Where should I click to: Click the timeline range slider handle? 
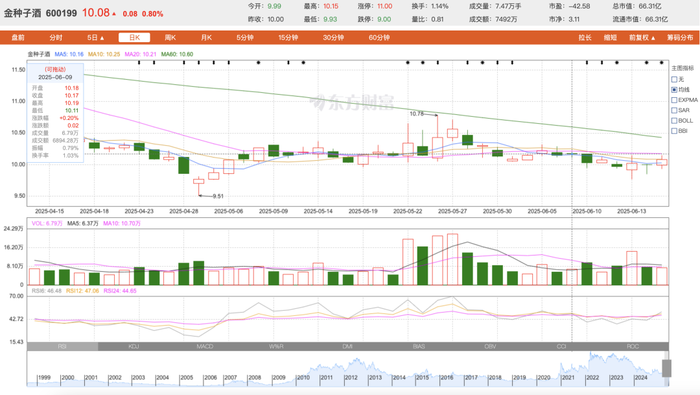pyautogui.click(x=667, y=369)
